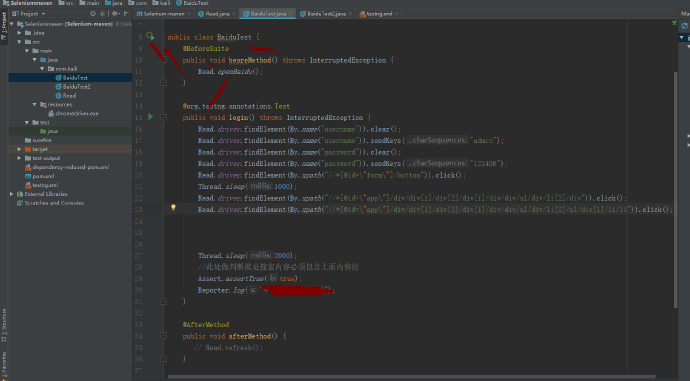Open the 1: Project side tool tab
This screenshot has width=690, height=381.
4,25
